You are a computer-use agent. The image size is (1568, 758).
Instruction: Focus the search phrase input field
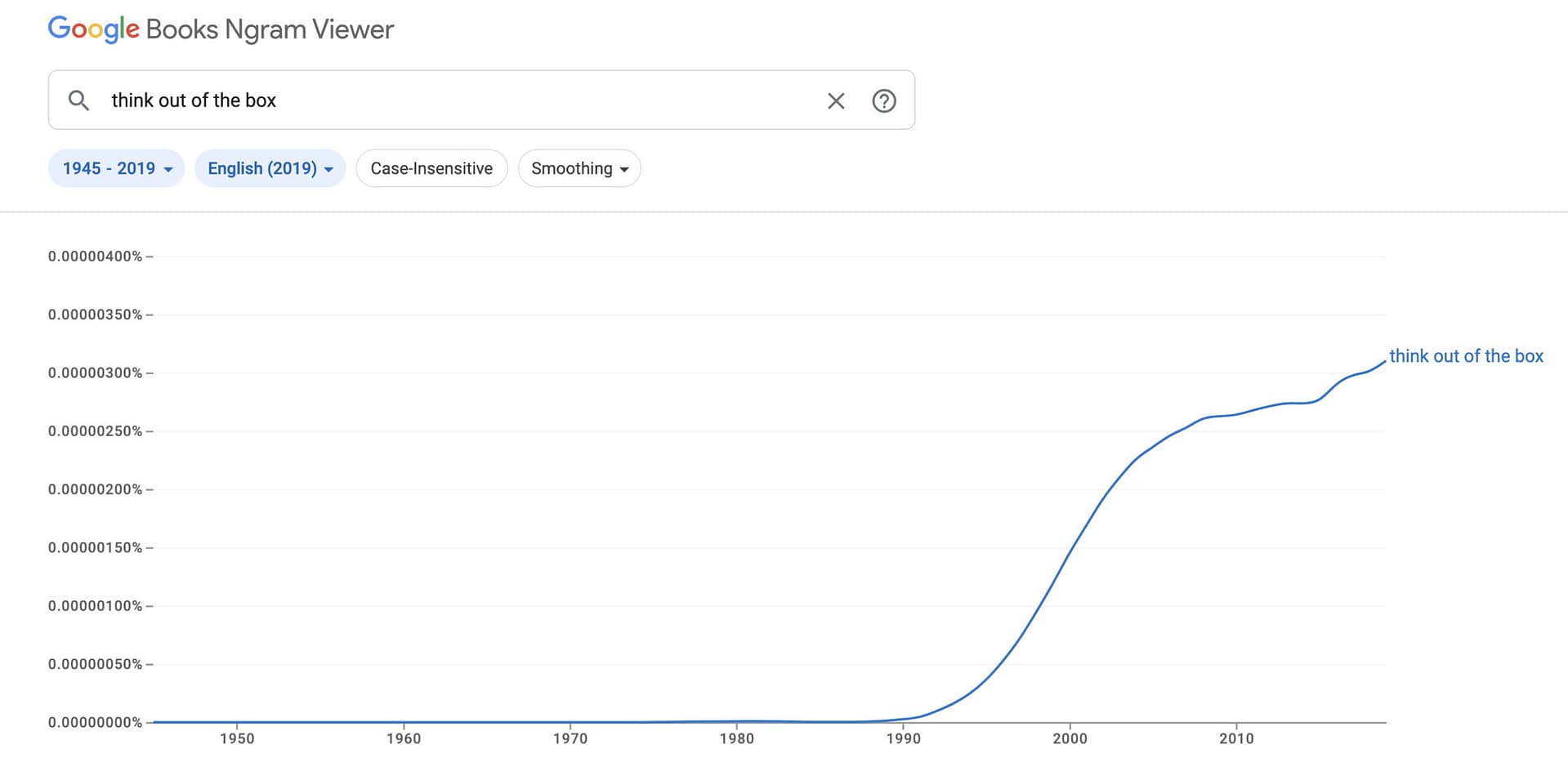click(458, 100)
